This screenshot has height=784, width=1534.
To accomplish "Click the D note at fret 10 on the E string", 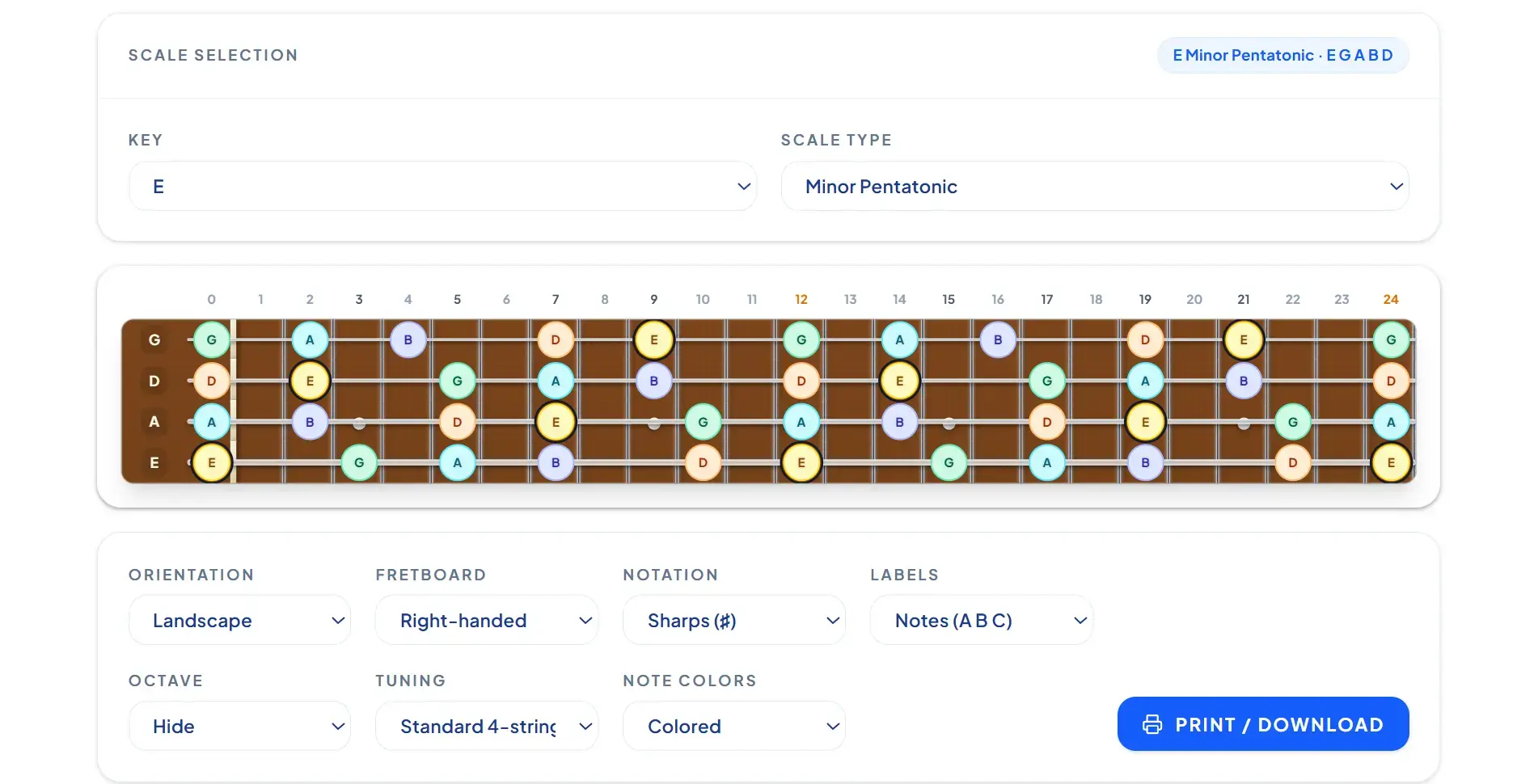I will [x=704, y=463].
